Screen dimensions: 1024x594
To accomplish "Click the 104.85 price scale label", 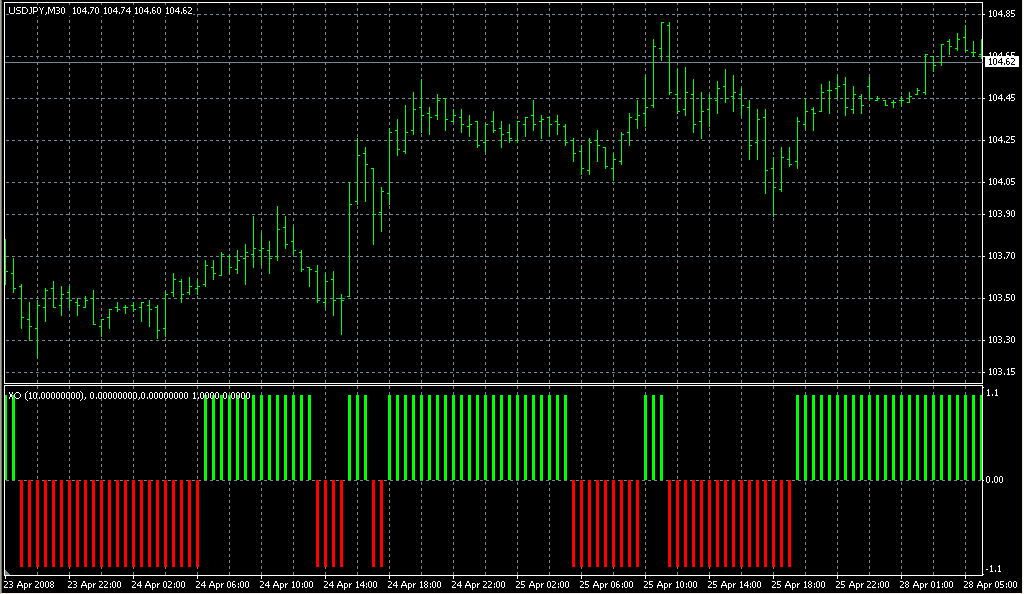I will pos(1002,14).
